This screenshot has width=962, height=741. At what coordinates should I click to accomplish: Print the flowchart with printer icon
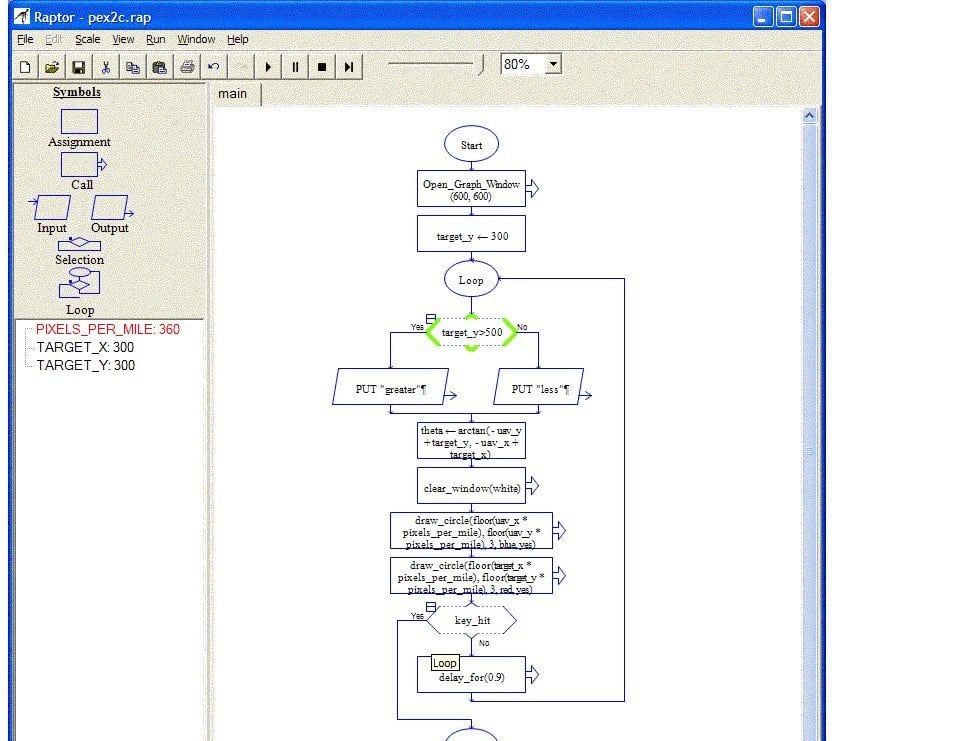pos(187,67)
